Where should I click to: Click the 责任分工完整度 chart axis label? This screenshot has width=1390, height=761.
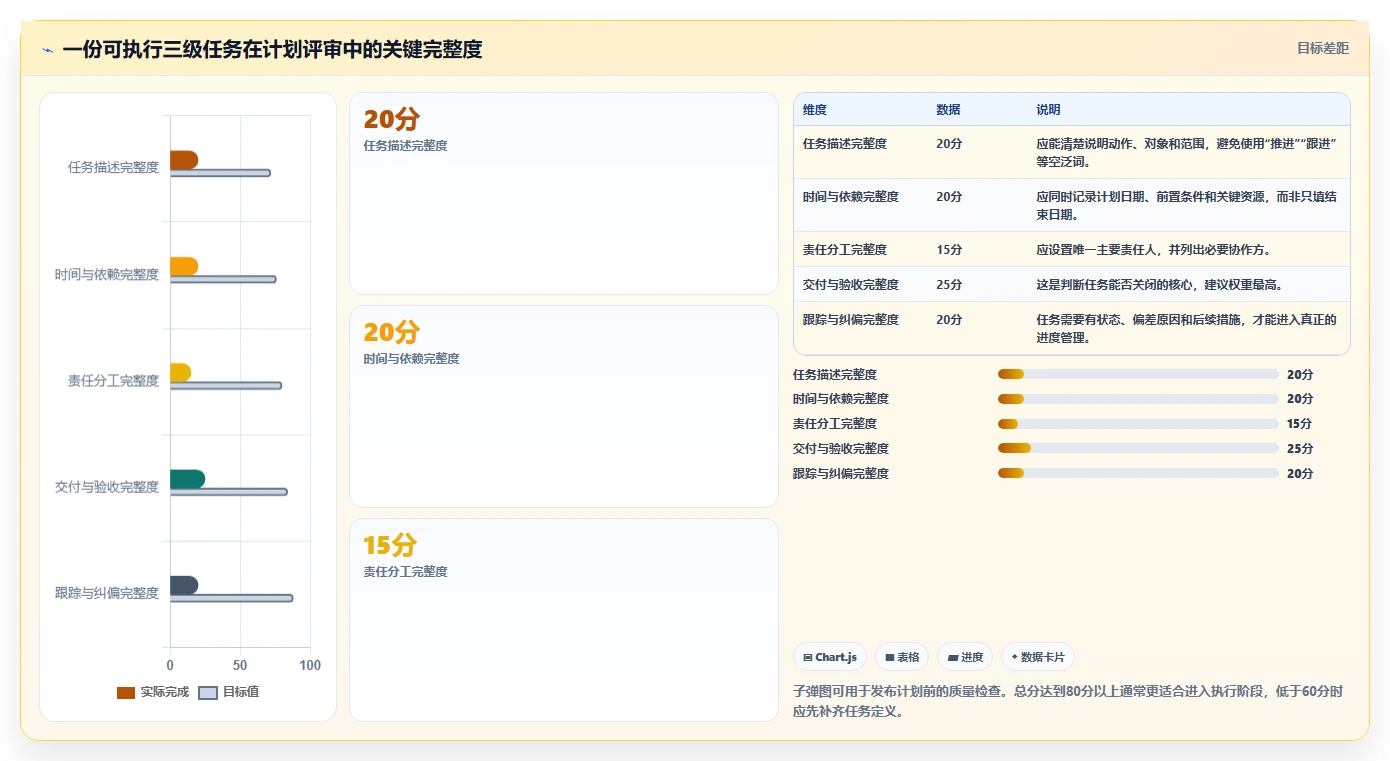point(113,380)
